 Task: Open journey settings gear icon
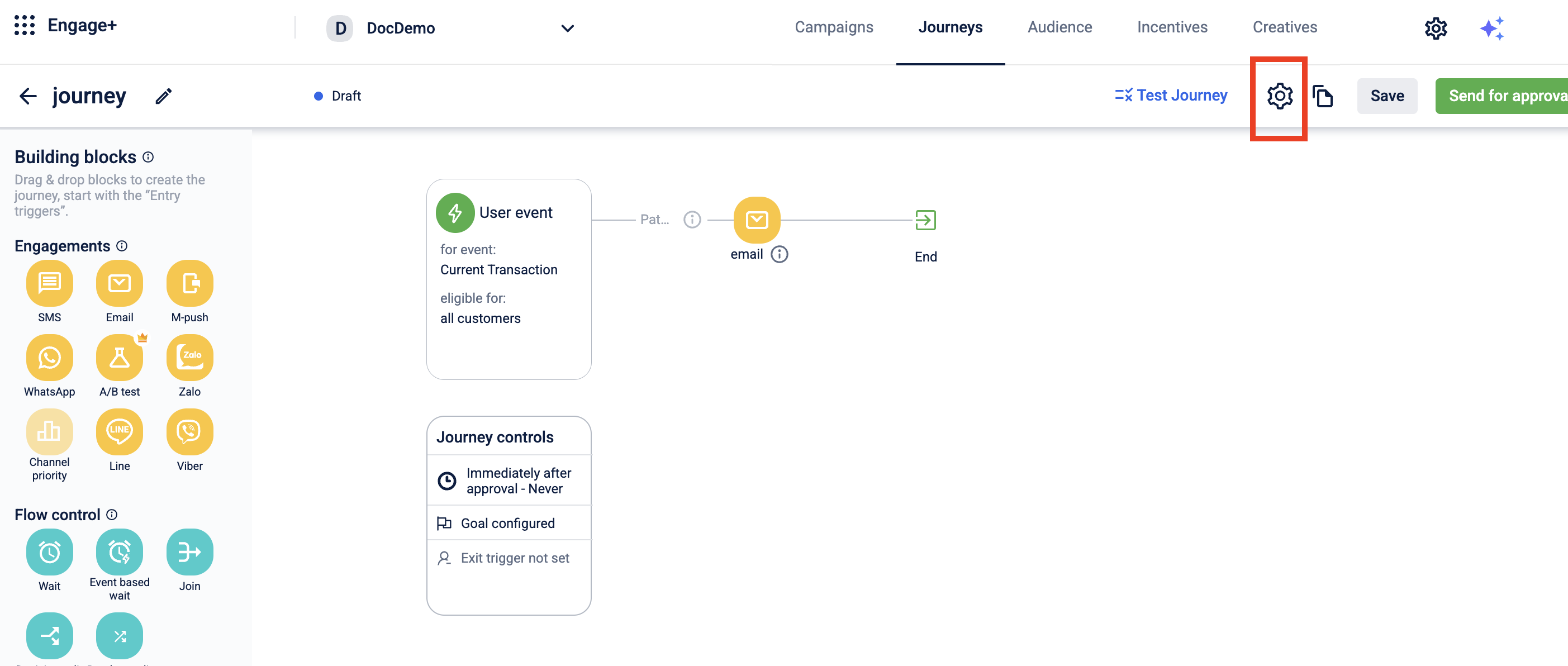1280,96
